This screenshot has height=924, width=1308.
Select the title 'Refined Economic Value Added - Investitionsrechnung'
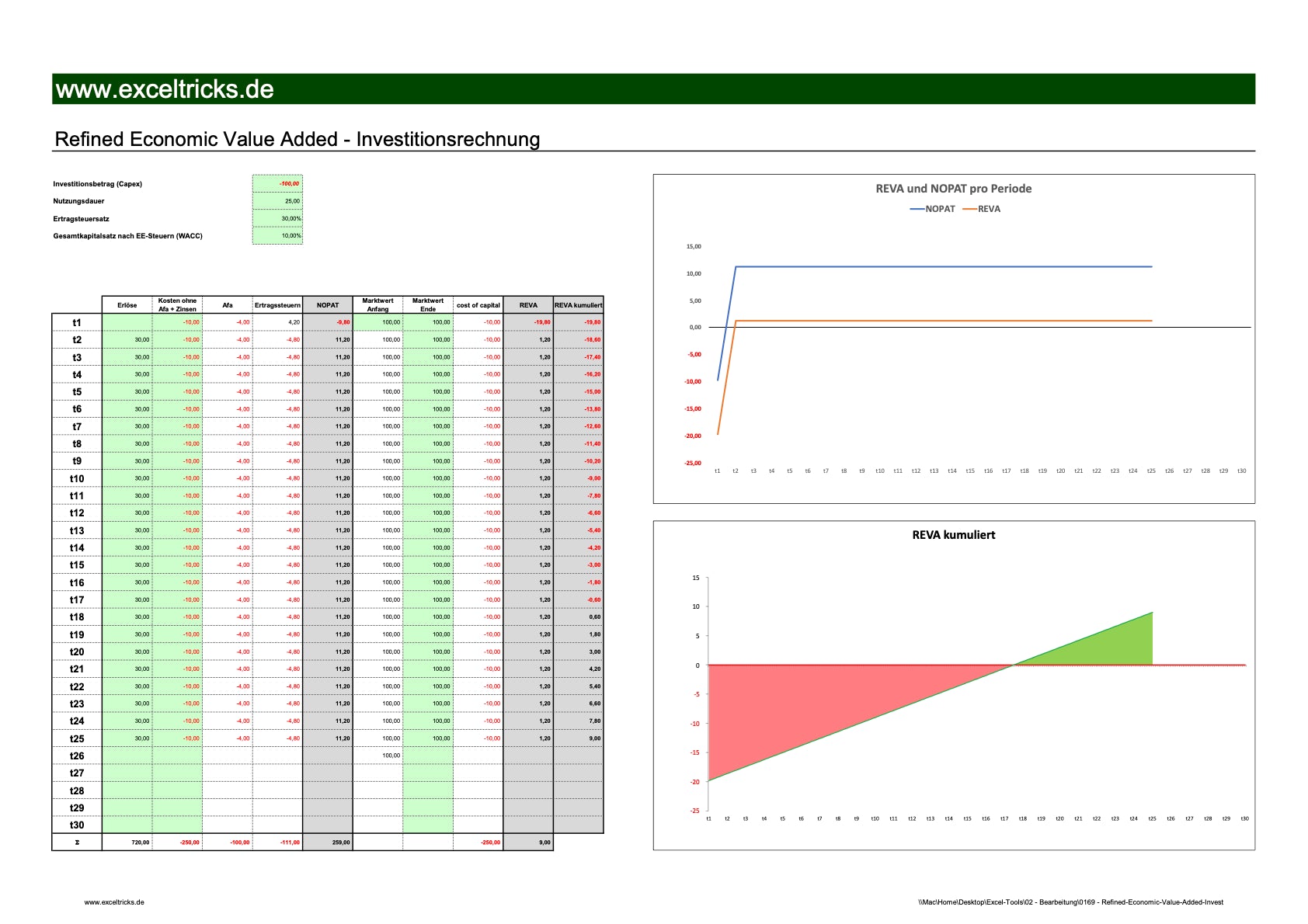pyautogui.click(x=297, y=139)
